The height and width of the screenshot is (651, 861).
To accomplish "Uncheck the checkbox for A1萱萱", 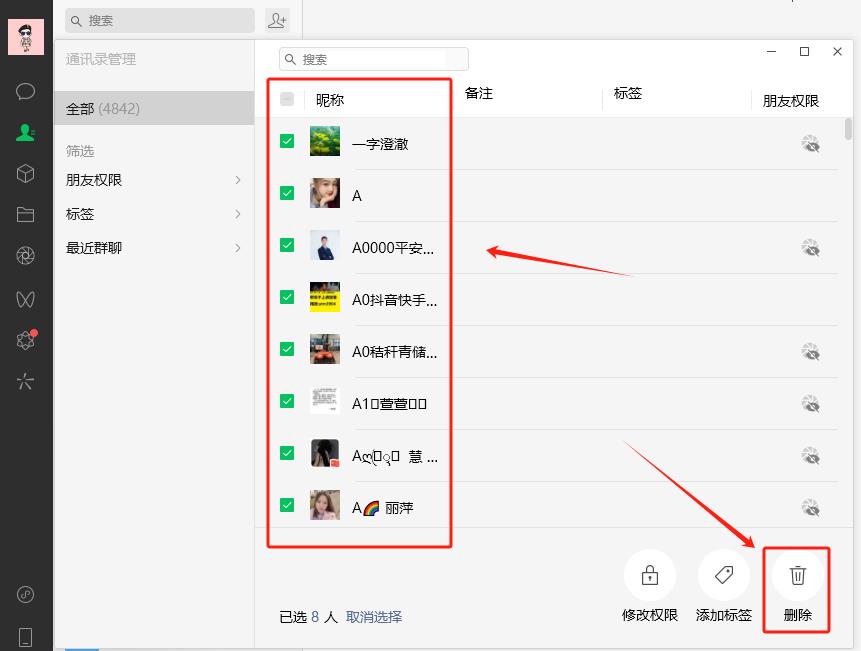I will [x=287, y=401].
